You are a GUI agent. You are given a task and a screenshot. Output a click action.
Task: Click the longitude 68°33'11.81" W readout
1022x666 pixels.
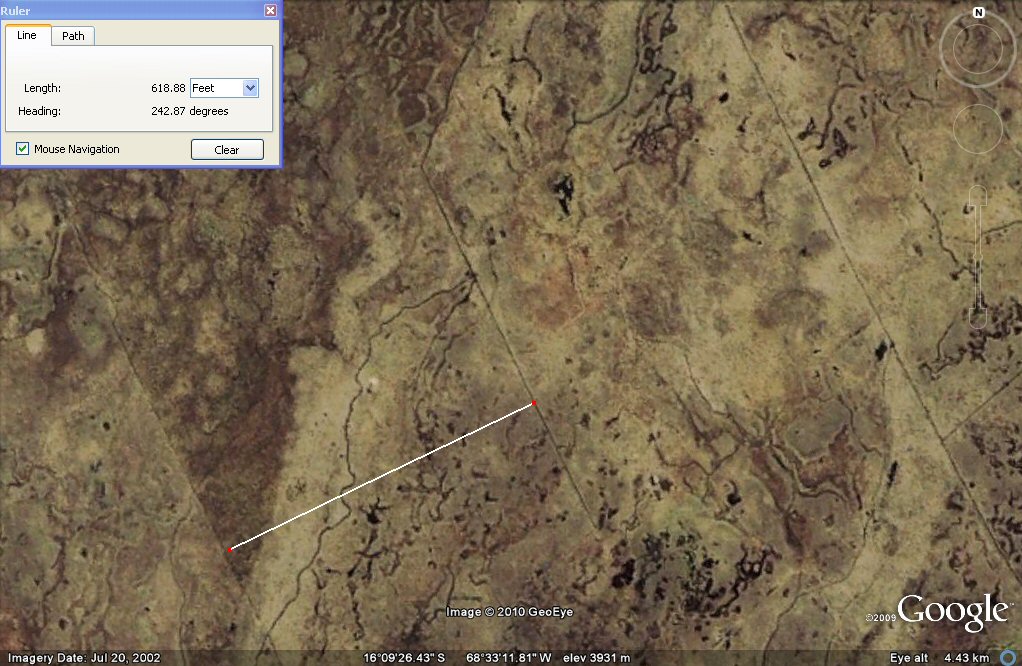[x=508, y=658]
